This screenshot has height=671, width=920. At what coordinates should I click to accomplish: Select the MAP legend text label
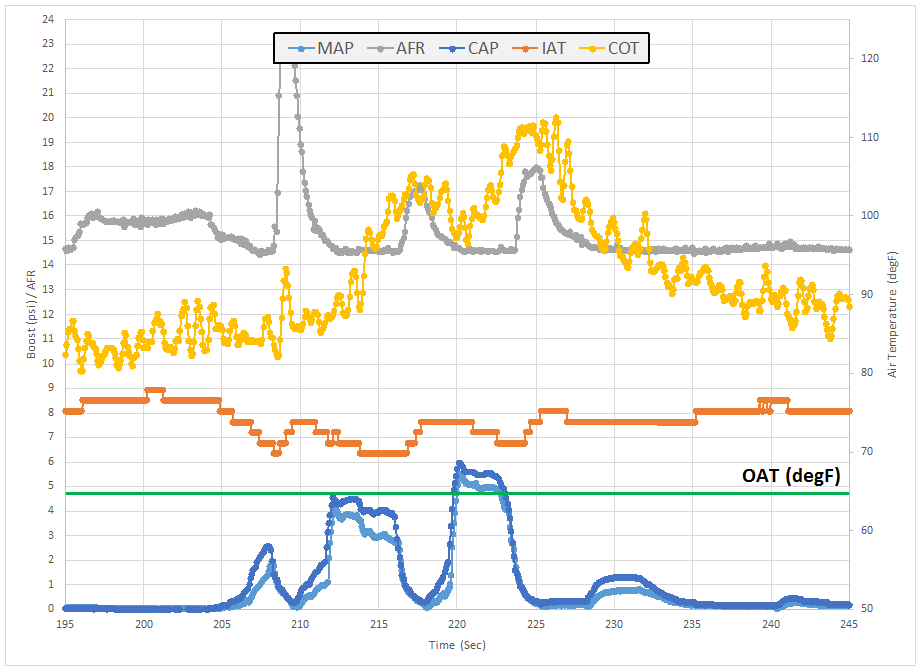pyautogui.click(x=334, y=48)
